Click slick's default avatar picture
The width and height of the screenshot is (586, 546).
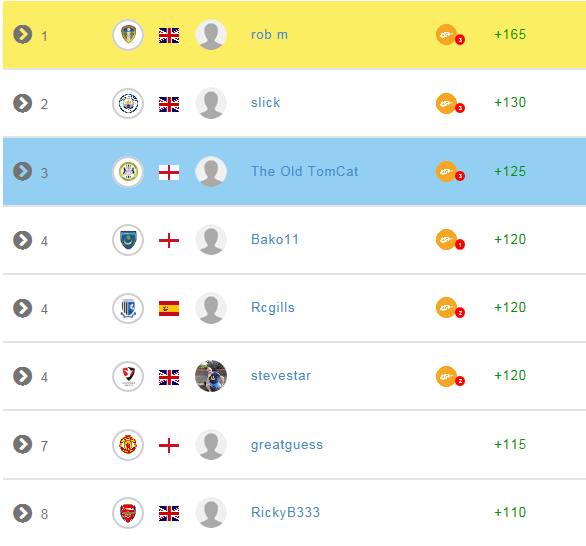click(211, 103)
